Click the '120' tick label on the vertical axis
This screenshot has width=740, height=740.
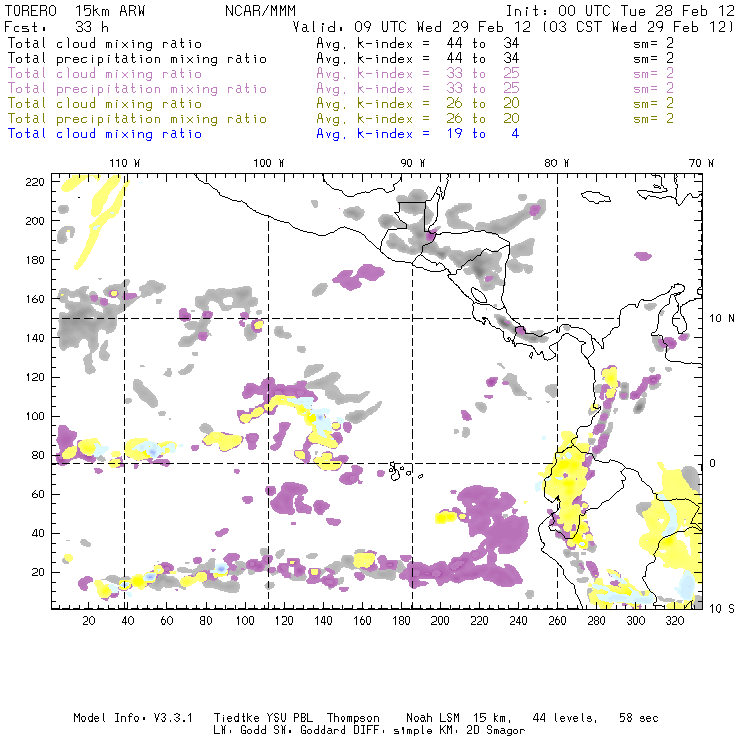tap(35, 378)
